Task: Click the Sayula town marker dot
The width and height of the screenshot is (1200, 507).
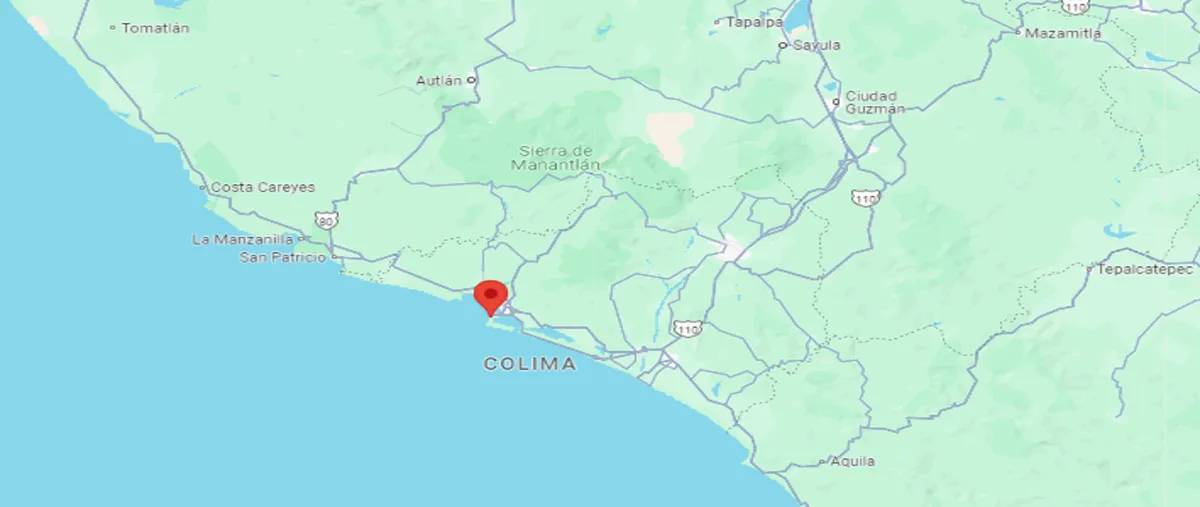Action: point(784,45)
